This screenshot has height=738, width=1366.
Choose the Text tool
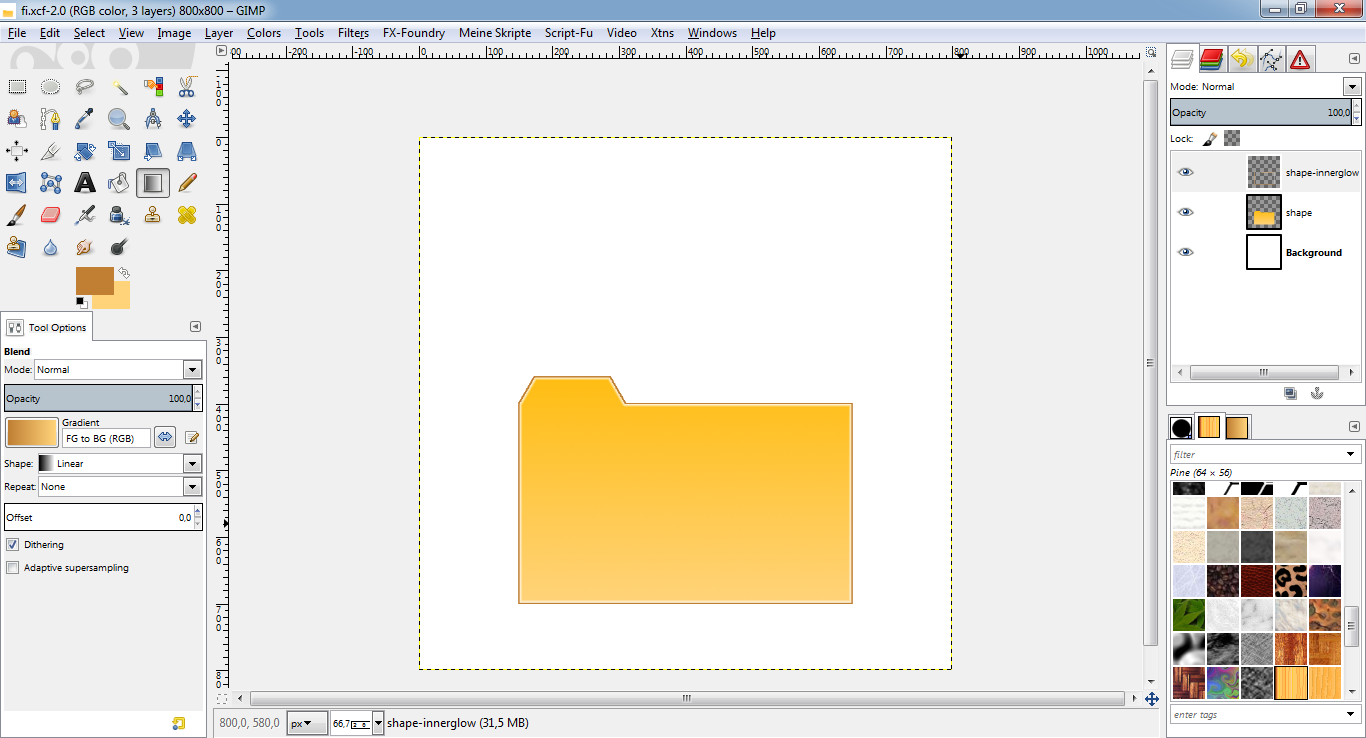(85, 182)
